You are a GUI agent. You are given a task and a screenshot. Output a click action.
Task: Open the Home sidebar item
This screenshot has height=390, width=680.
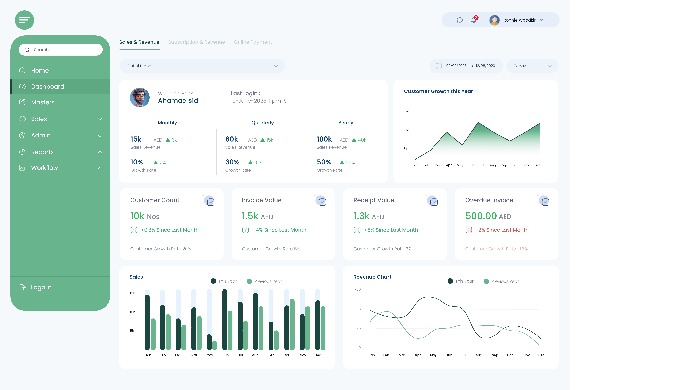60,70
